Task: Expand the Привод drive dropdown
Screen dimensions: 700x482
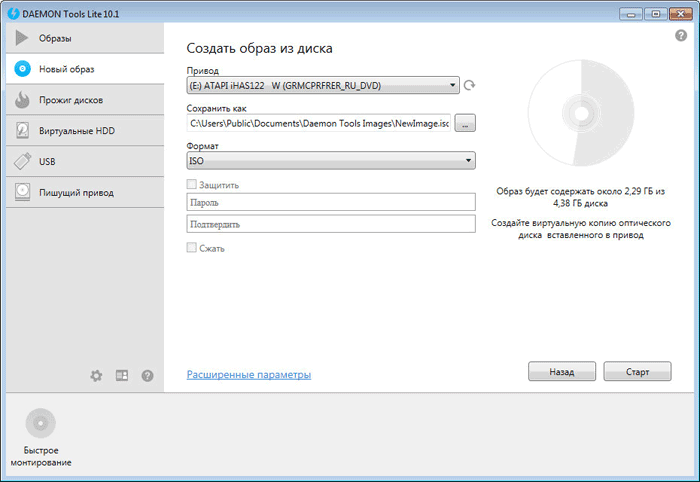Action: coord(323,85)
